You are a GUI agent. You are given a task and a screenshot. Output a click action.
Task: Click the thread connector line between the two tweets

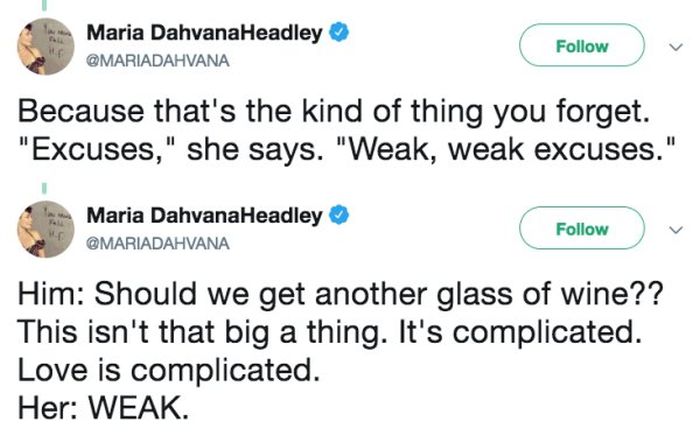44,188
